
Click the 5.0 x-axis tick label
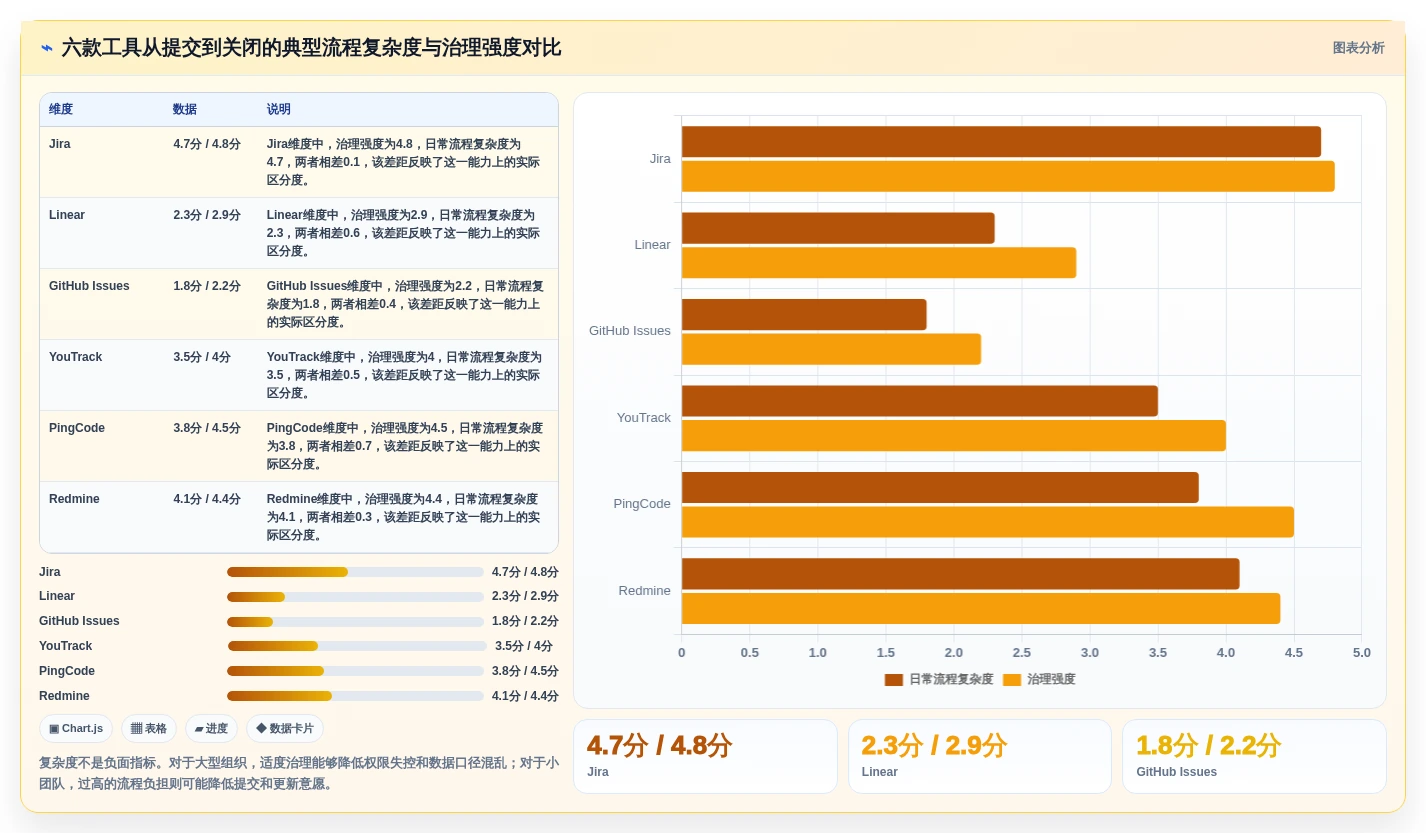(1362, 653)
